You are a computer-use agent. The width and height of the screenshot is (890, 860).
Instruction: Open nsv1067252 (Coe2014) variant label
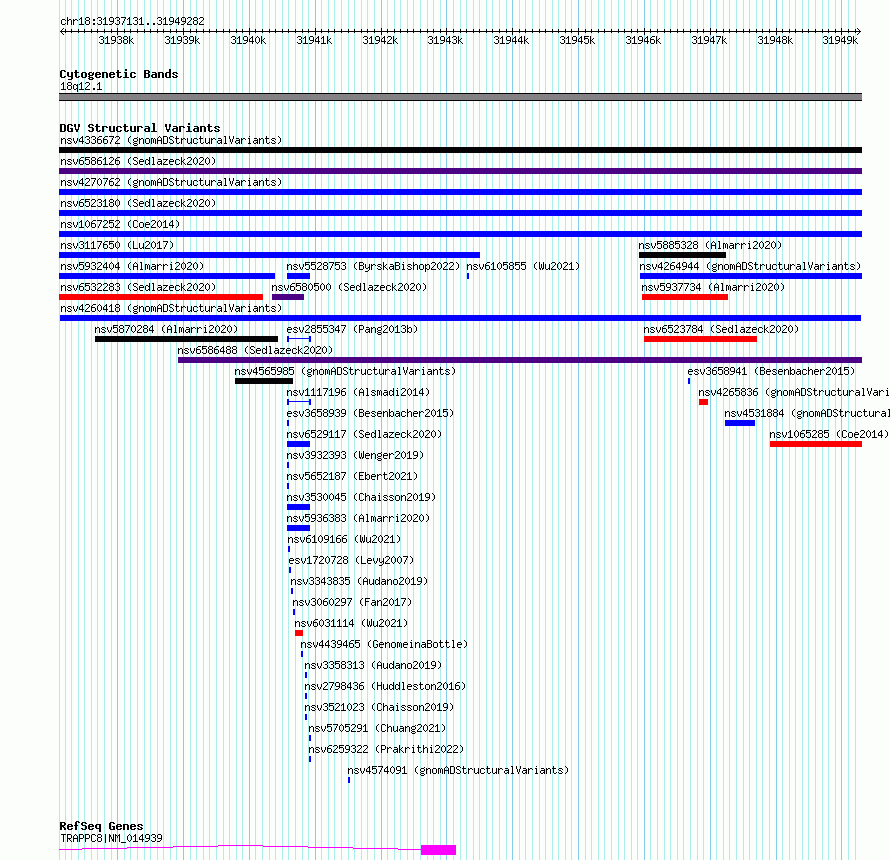tap(120, 224)
